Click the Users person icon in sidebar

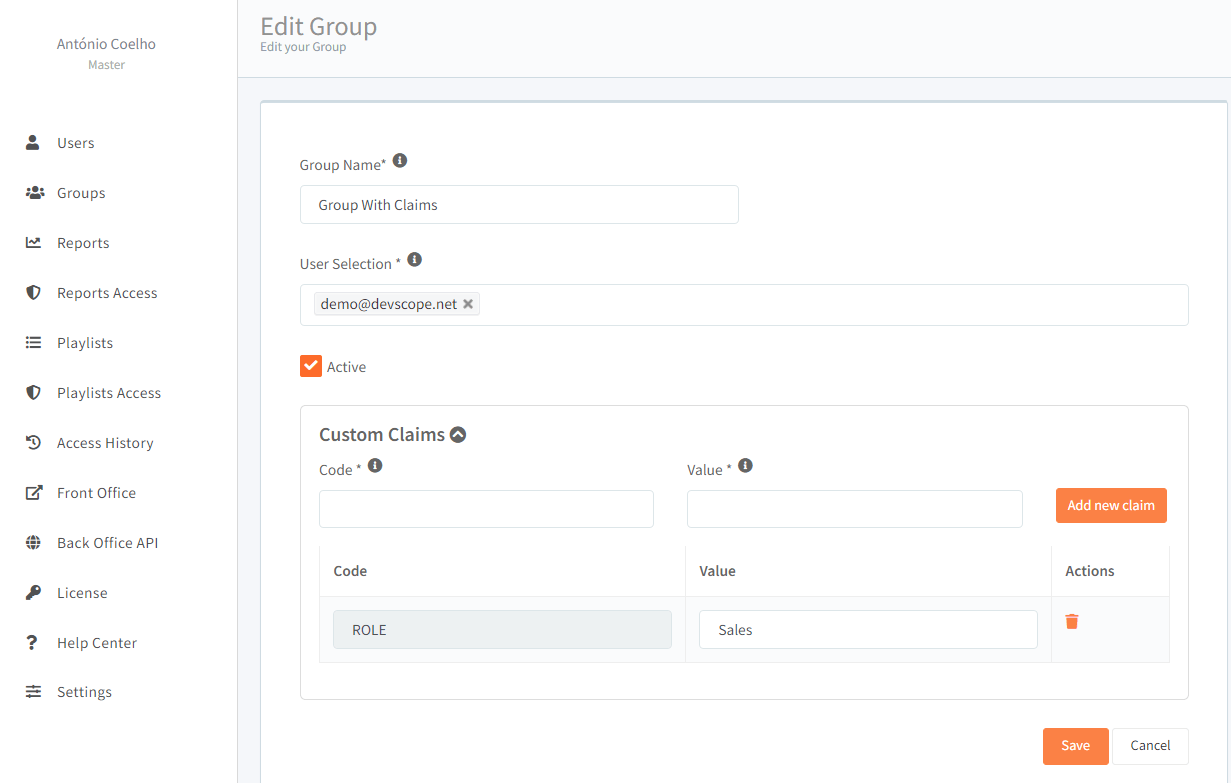coord(34,142)
